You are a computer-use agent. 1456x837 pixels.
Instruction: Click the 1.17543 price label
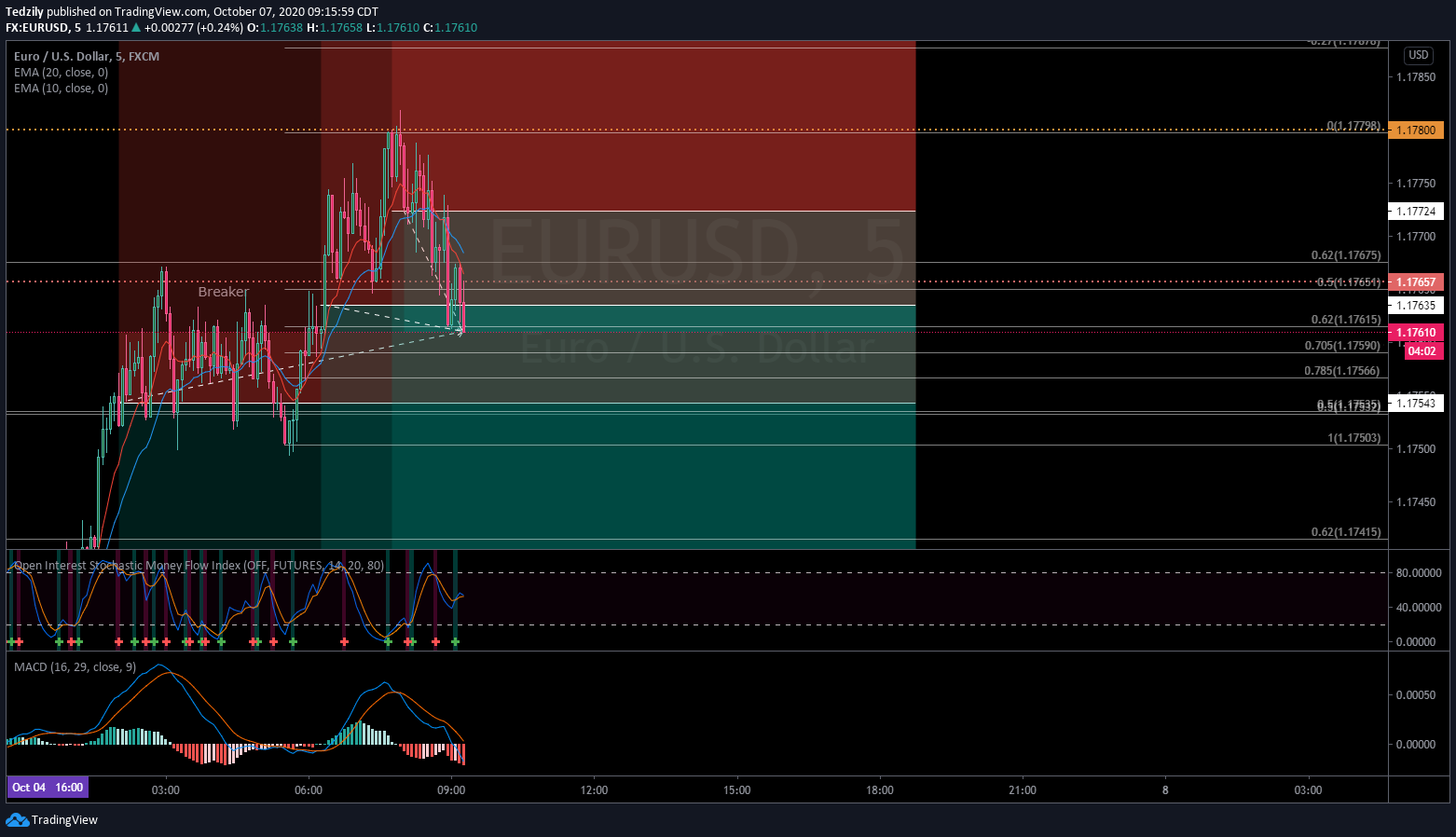[x=1416, y=404]
